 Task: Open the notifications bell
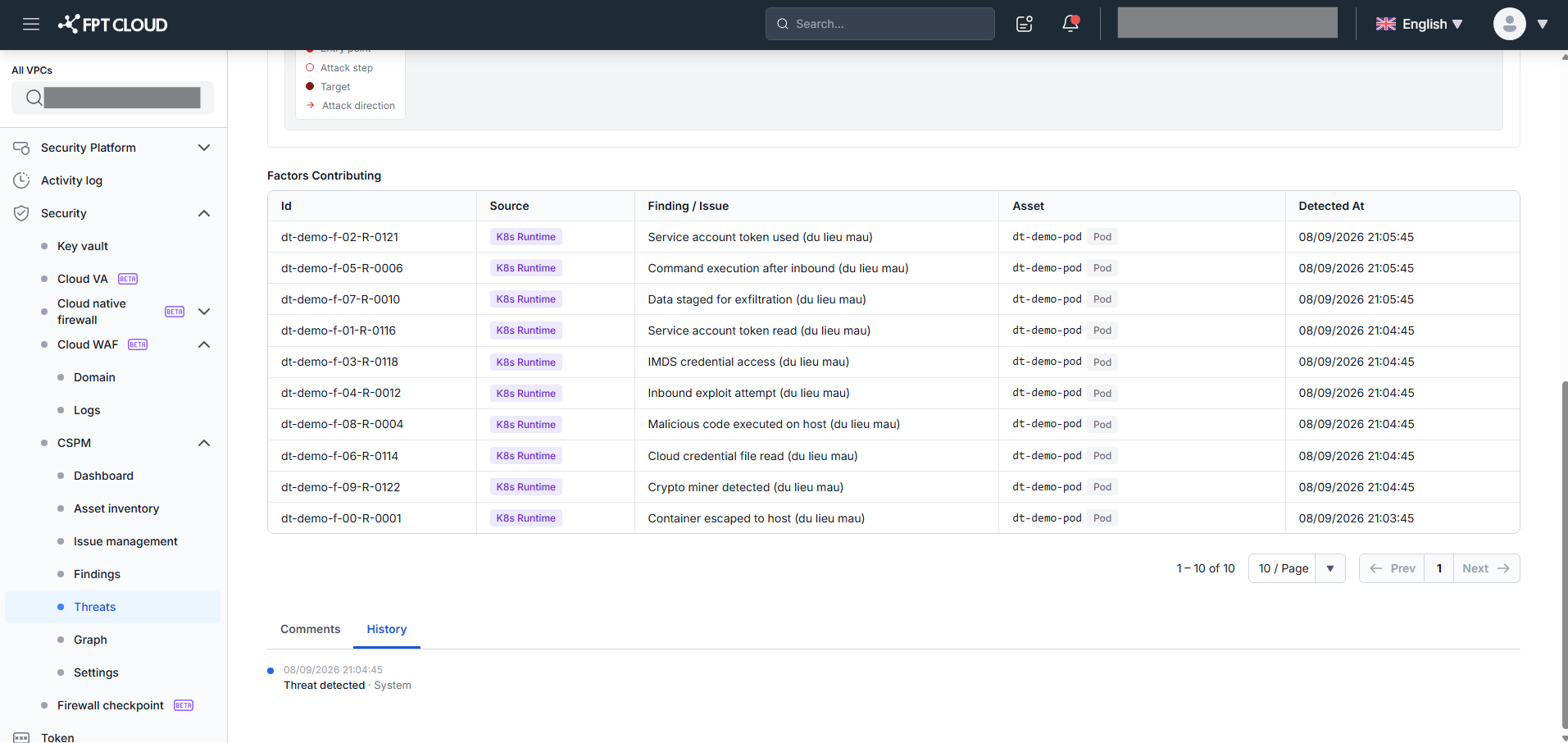(x=1070, y=24)
